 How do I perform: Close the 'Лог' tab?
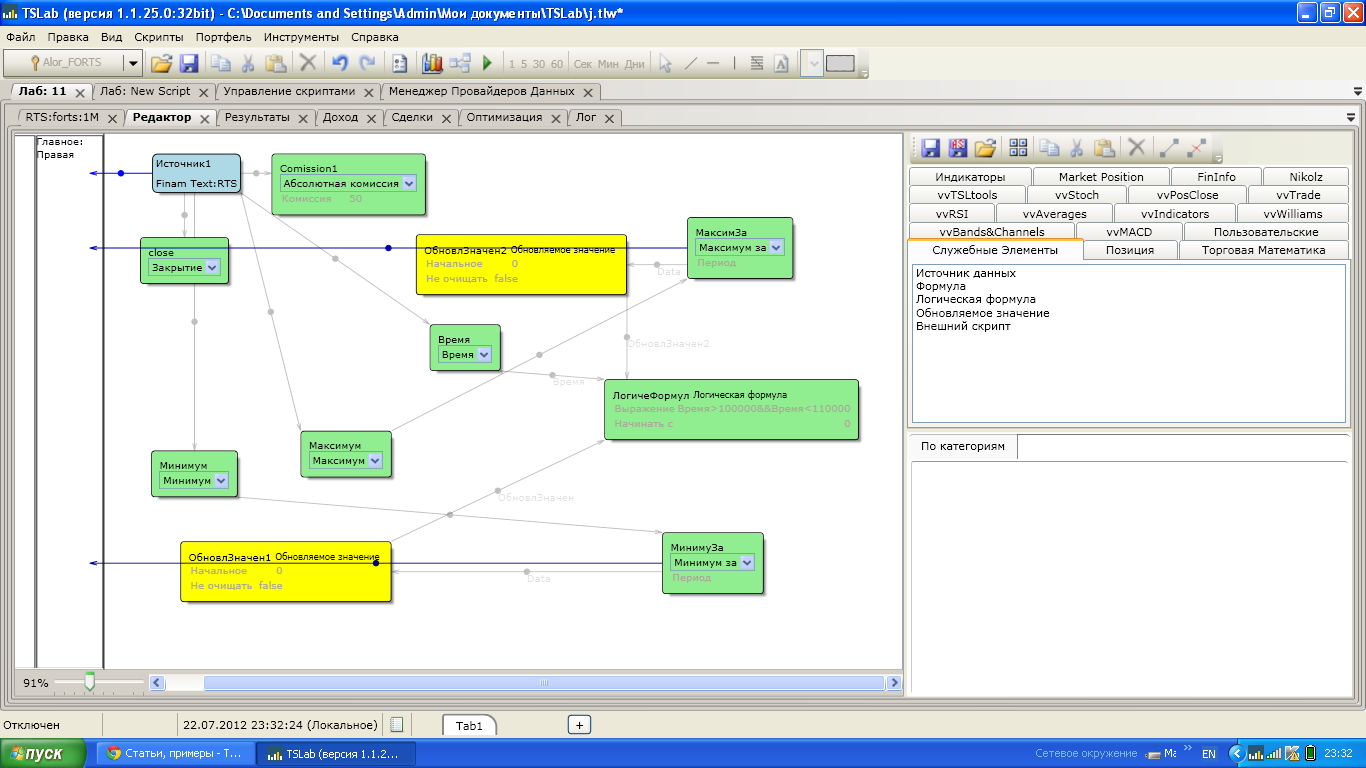[x=608, y=118]
